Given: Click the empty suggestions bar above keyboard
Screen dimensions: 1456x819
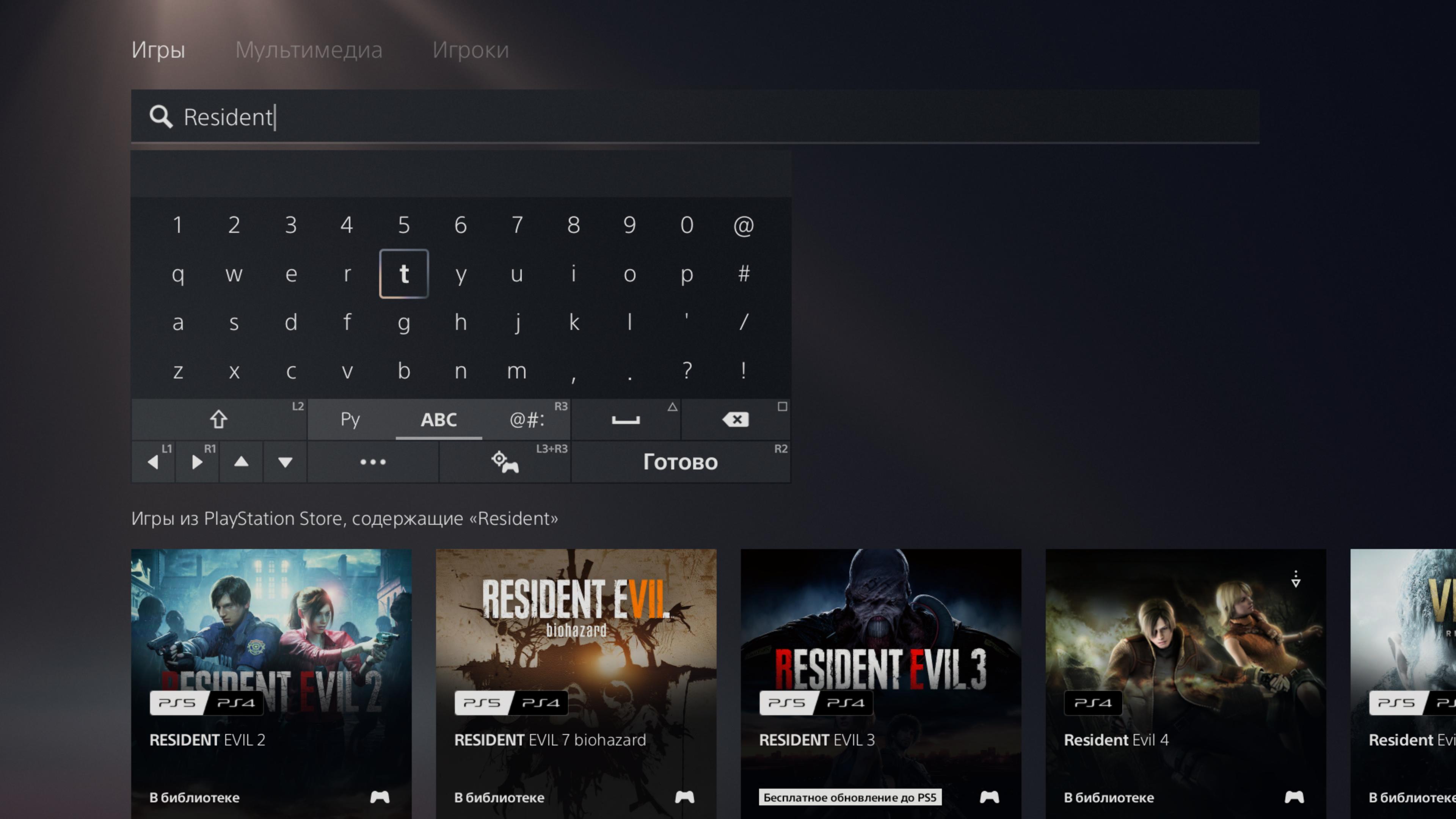Looking at the screenshot, I should pyautogui.click(x=461, y=174).
